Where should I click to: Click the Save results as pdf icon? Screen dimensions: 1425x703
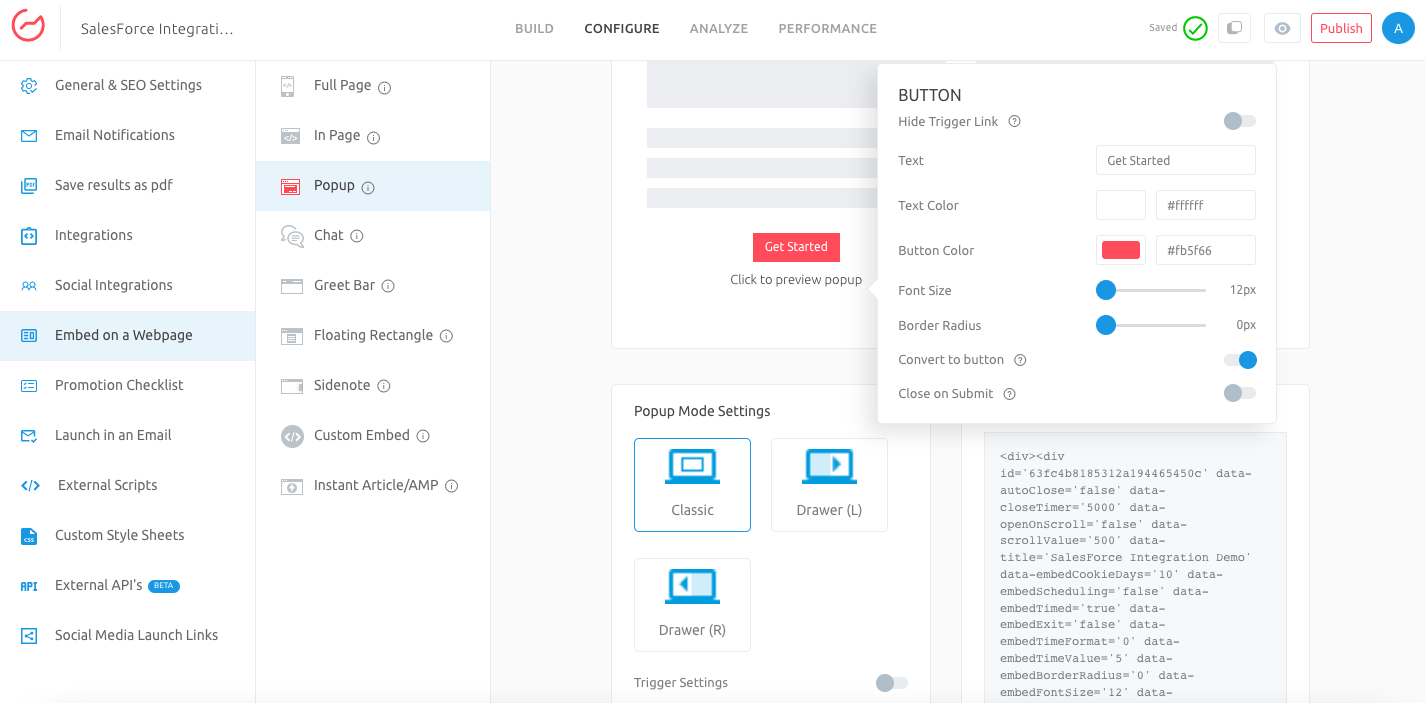(x=29, y=185)
